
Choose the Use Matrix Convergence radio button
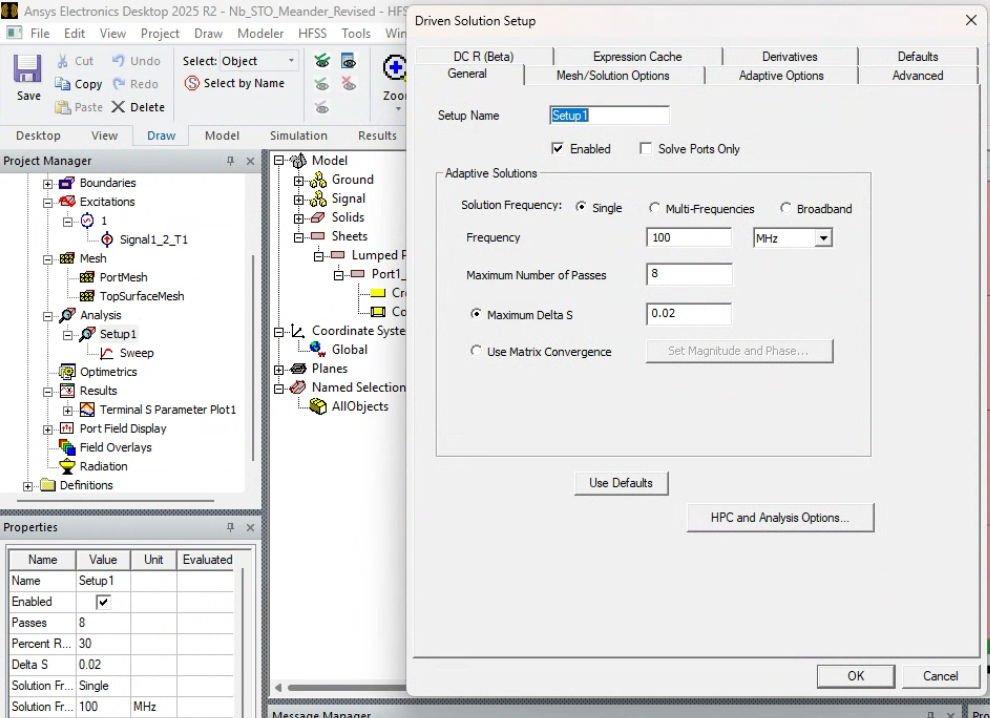(x=475, y=351)
